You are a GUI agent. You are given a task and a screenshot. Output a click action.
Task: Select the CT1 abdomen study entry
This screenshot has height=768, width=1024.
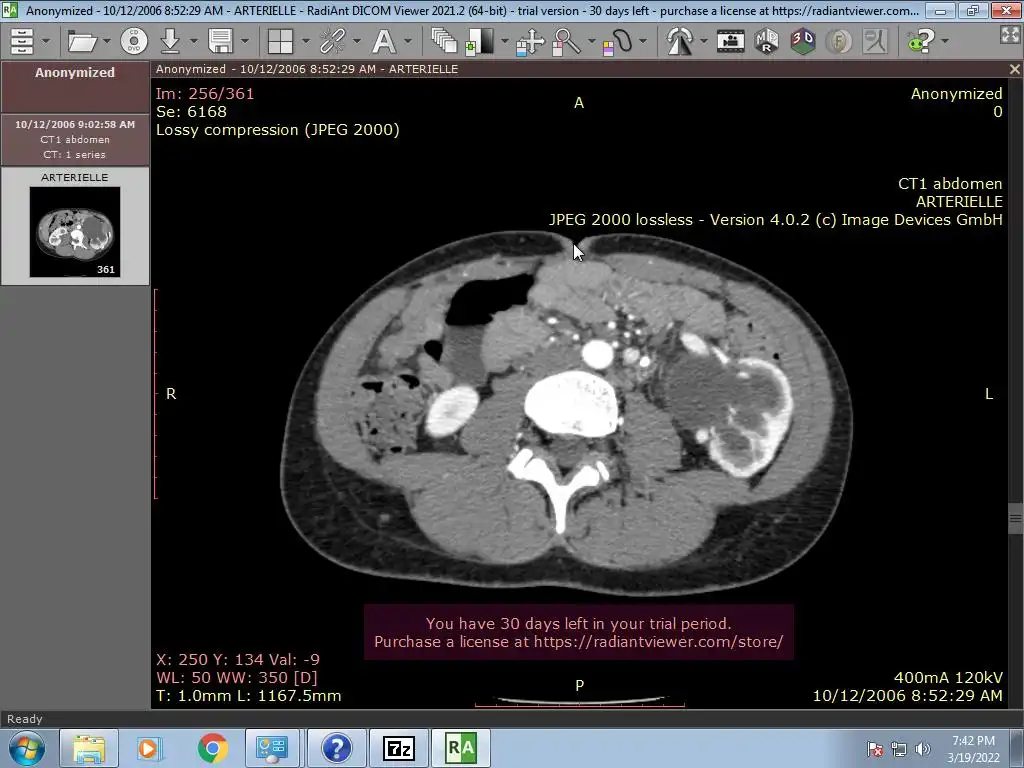tap(75, 139)
